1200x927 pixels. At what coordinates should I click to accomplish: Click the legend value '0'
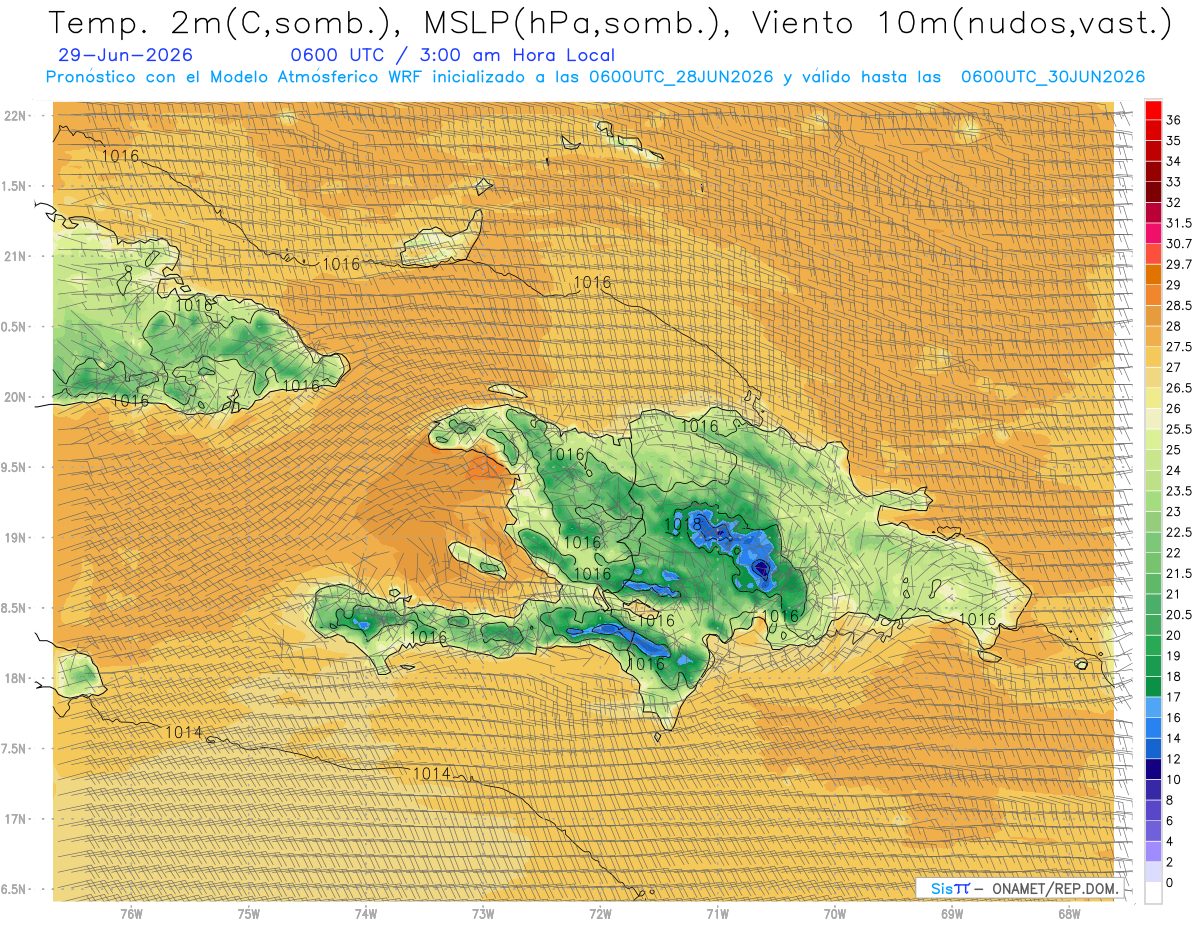1170,883
